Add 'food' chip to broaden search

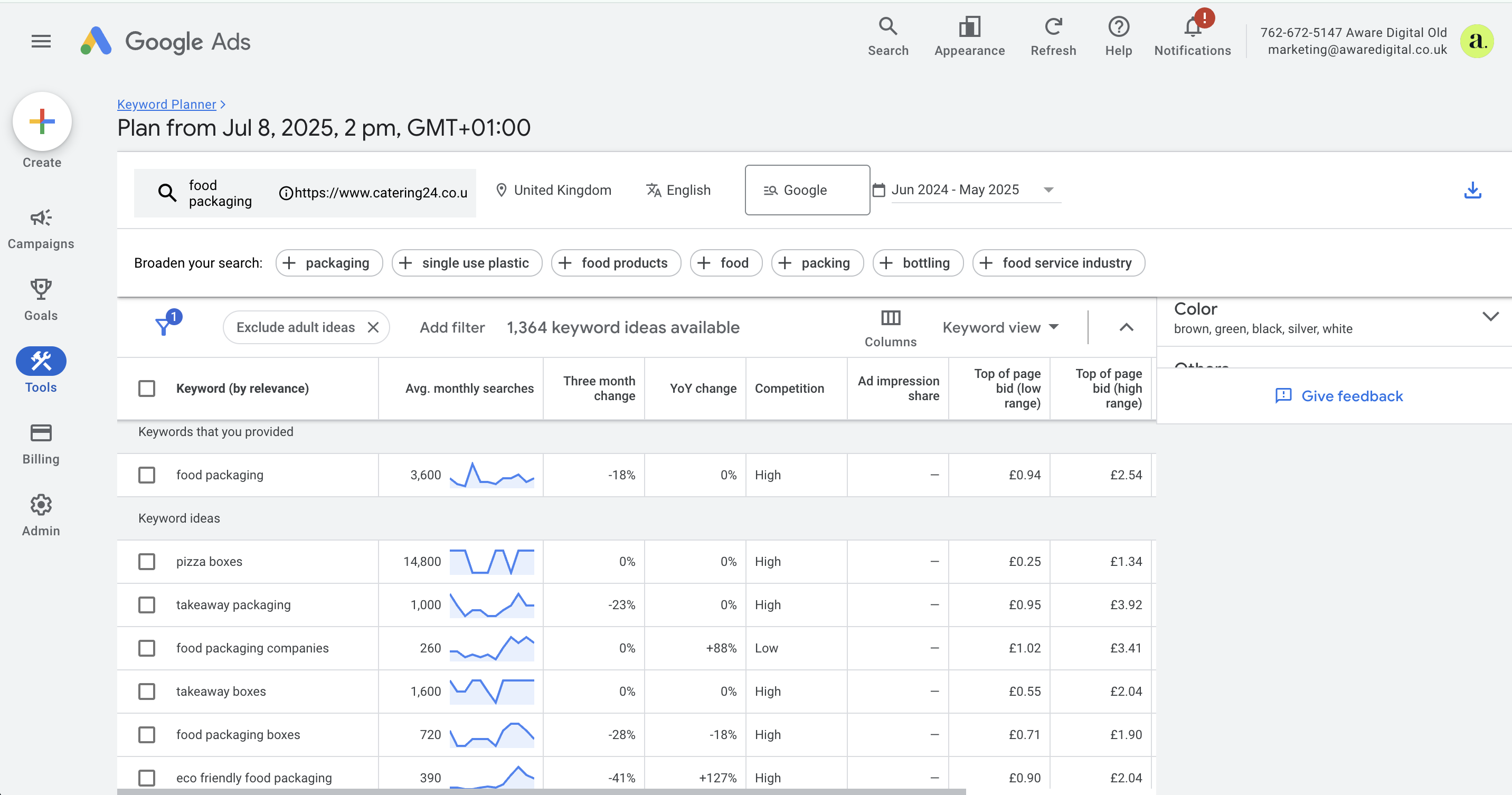click(x=726, y=263)
